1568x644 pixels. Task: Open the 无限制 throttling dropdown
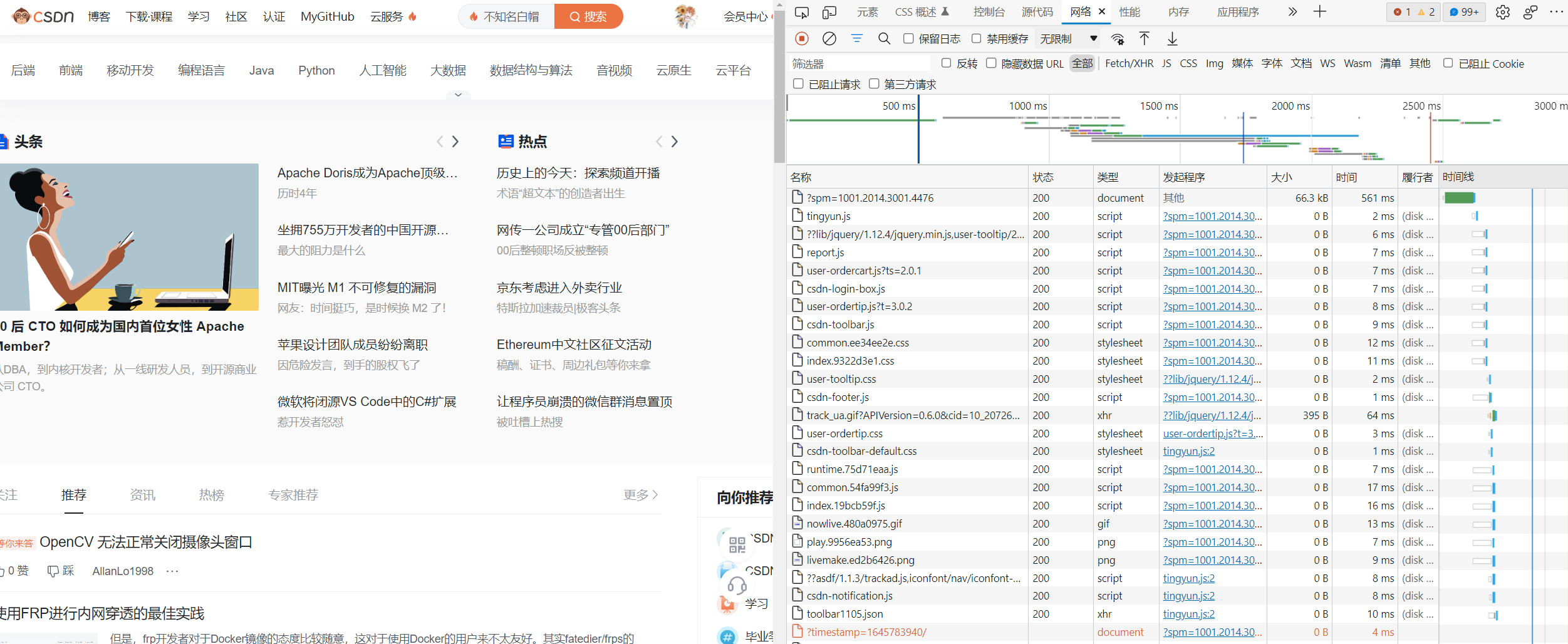pyautogui.click(x=1068, y=39)
